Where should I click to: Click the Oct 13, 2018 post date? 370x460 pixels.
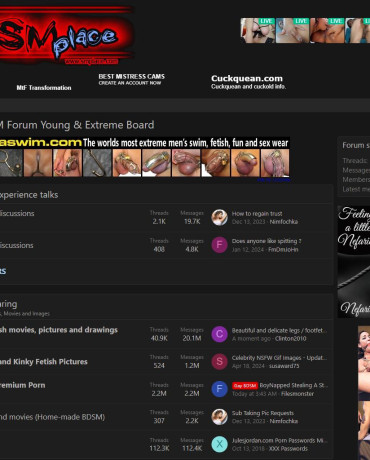click(x=248, y=449)
